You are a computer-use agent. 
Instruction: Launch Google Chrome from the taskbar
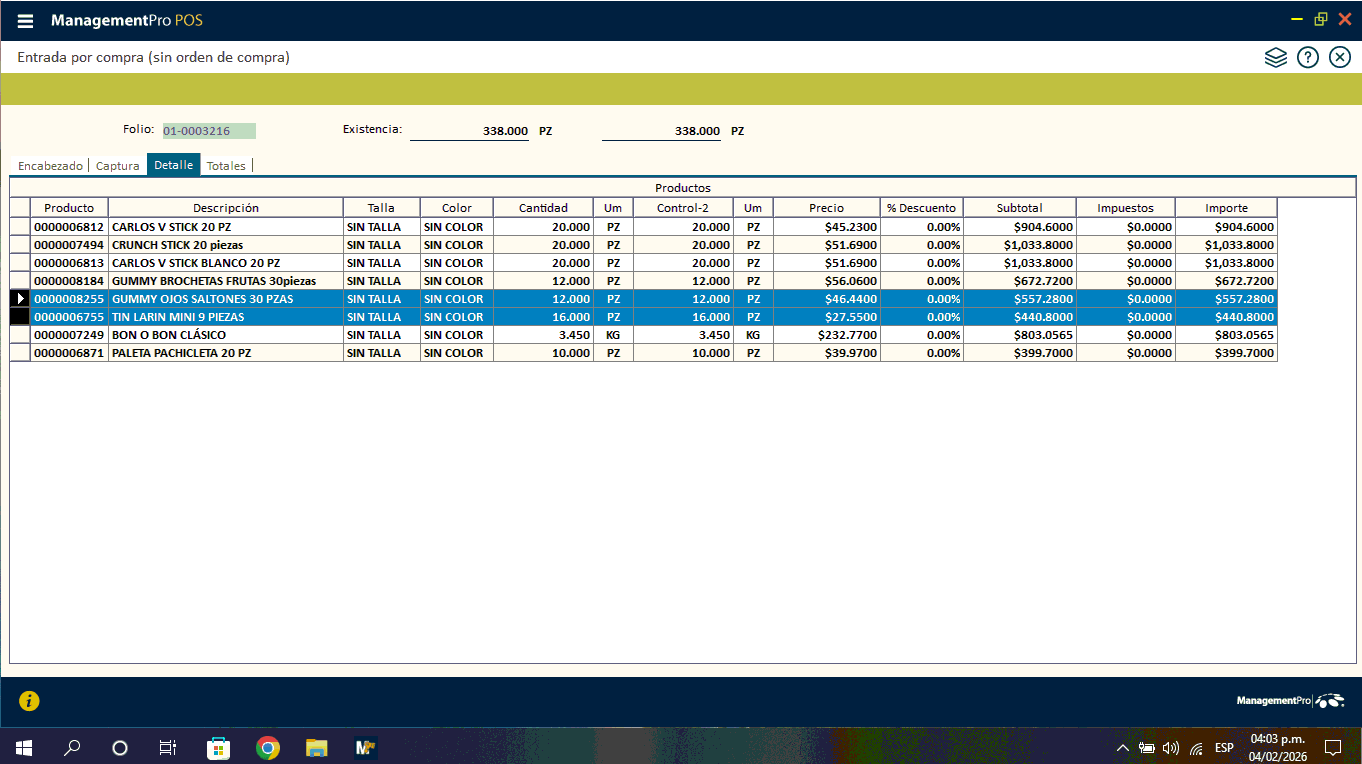click(267, 747)
